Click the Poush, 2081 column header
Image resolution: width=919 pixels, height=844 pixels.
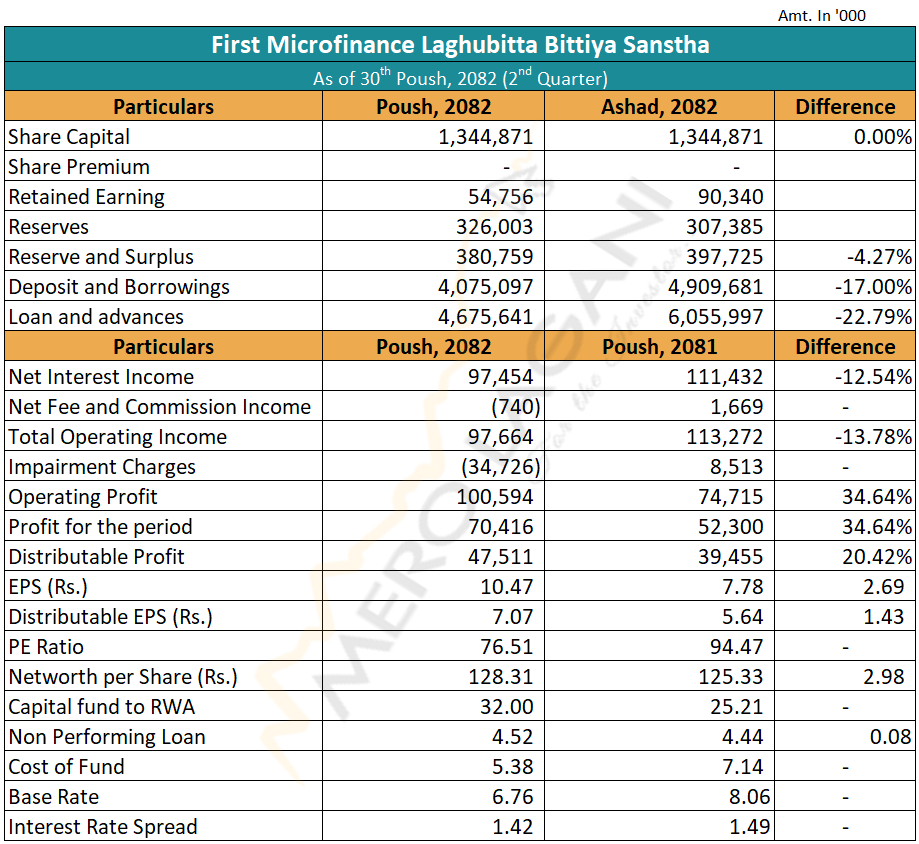tap(659, 347)
